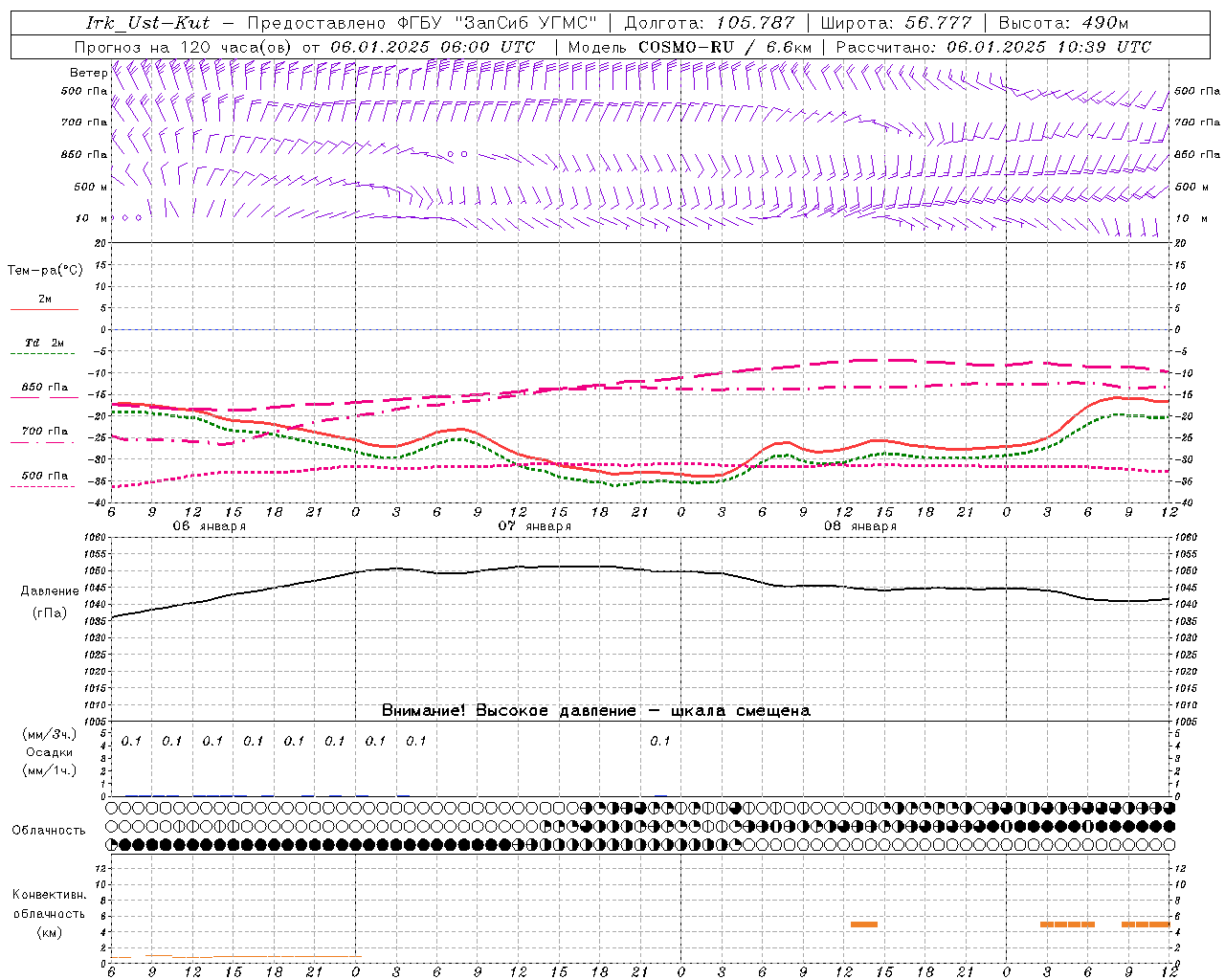Click the (км) convective cloud height unit
Screen dimensions: 1225x980
pos(50,932)
